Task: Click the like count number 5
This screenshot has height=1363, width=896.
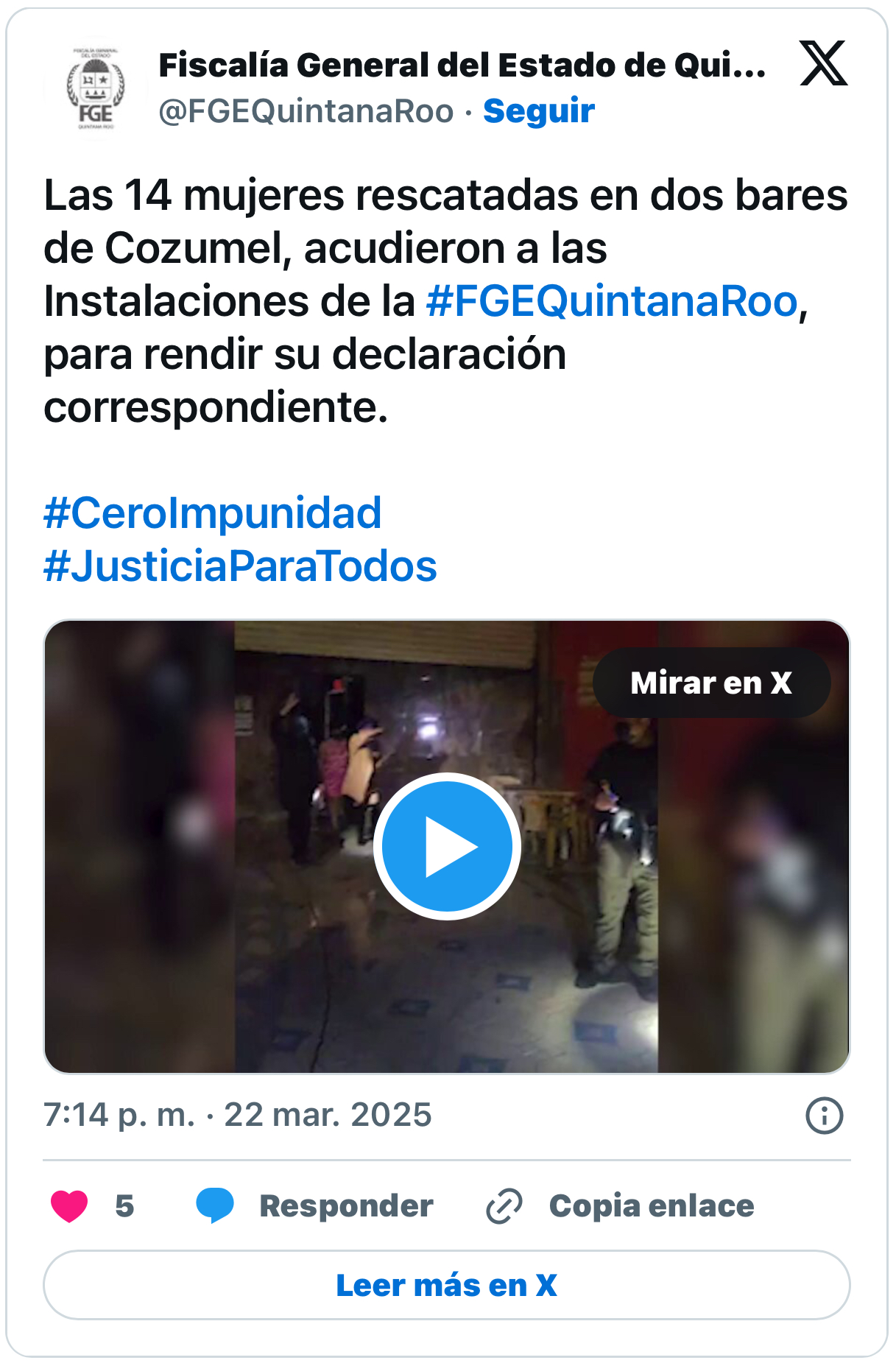Action: pyautogui.click(x=124, y=1206)
